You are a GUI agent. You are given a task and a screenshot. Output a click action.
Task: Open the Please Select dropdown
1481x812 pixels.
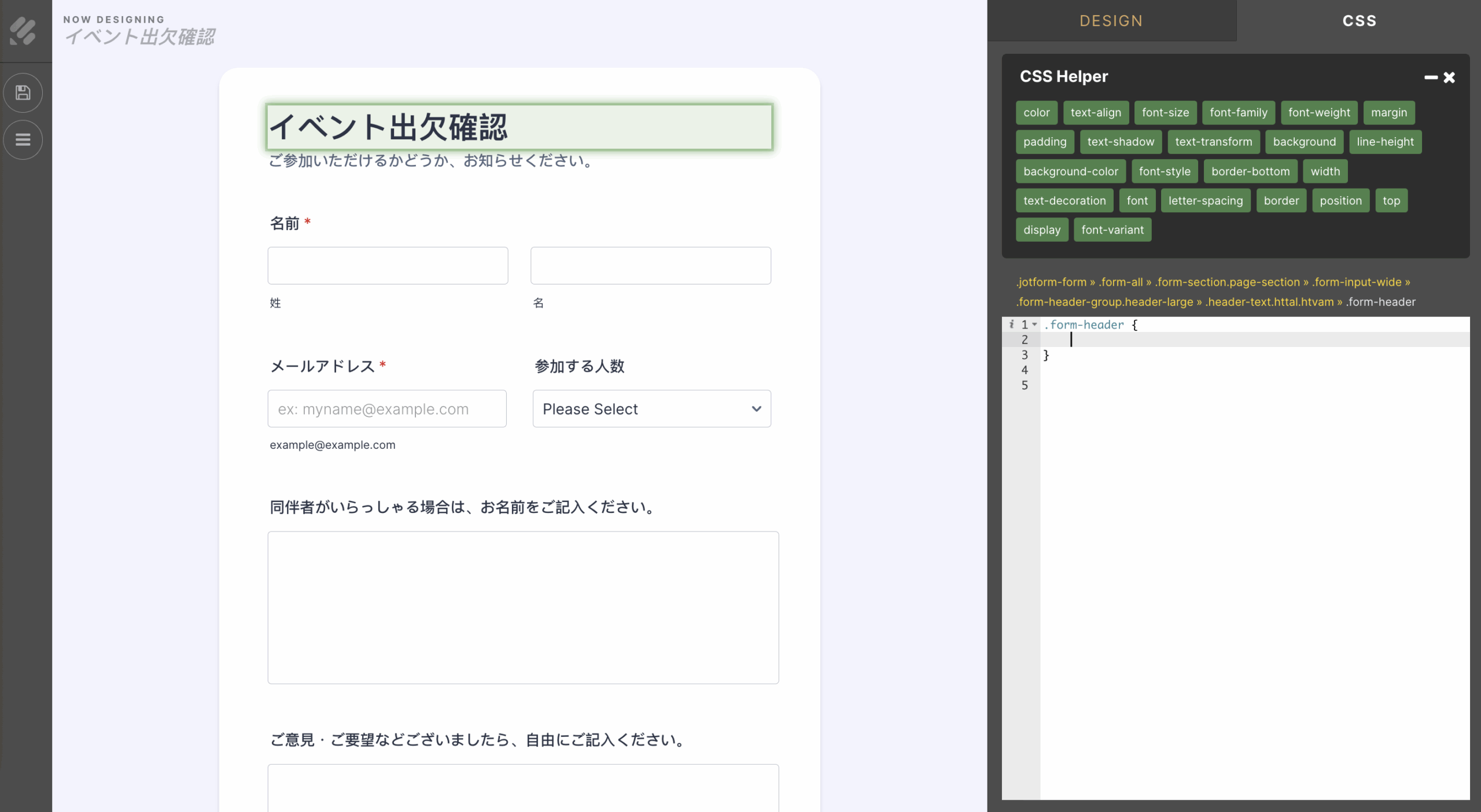point(651,409)
